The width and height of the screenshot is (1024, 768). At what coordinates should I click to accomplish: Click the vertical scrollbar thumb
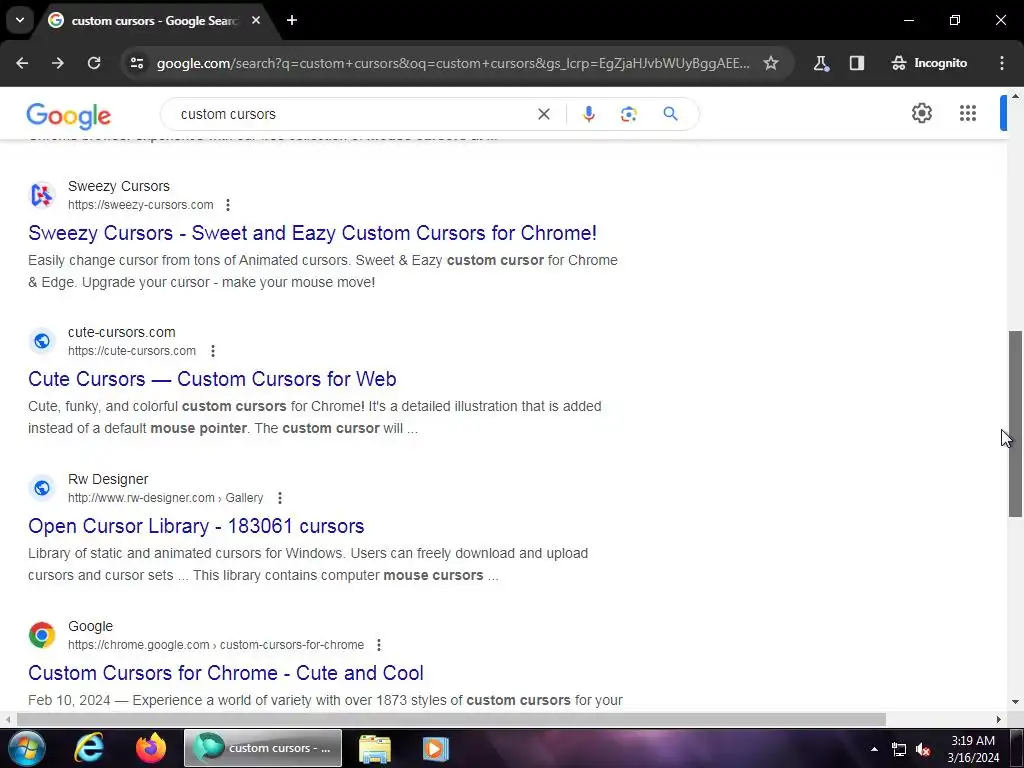(x=1015, y=424)
